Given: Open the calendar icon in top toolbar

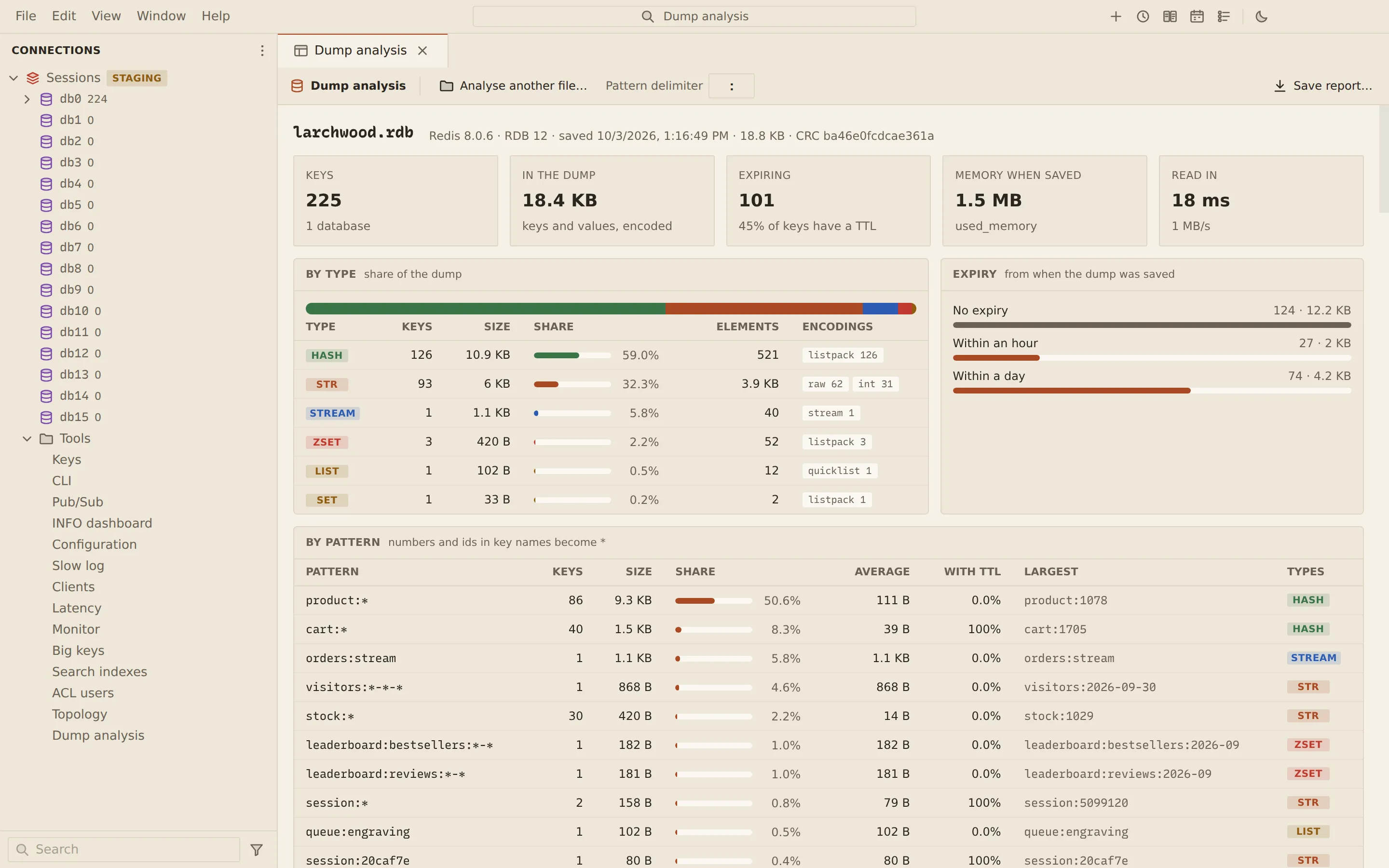Looking at the screenshot, I should pos(1196,16).
